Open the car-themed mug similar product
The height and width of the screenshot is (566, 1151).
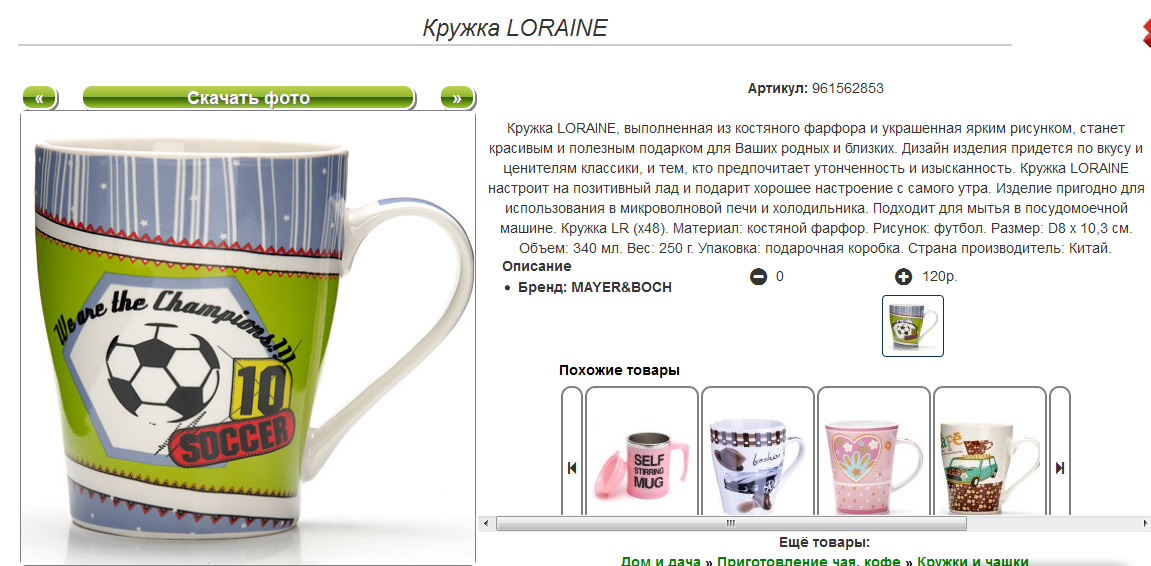[x=758, y=468]
